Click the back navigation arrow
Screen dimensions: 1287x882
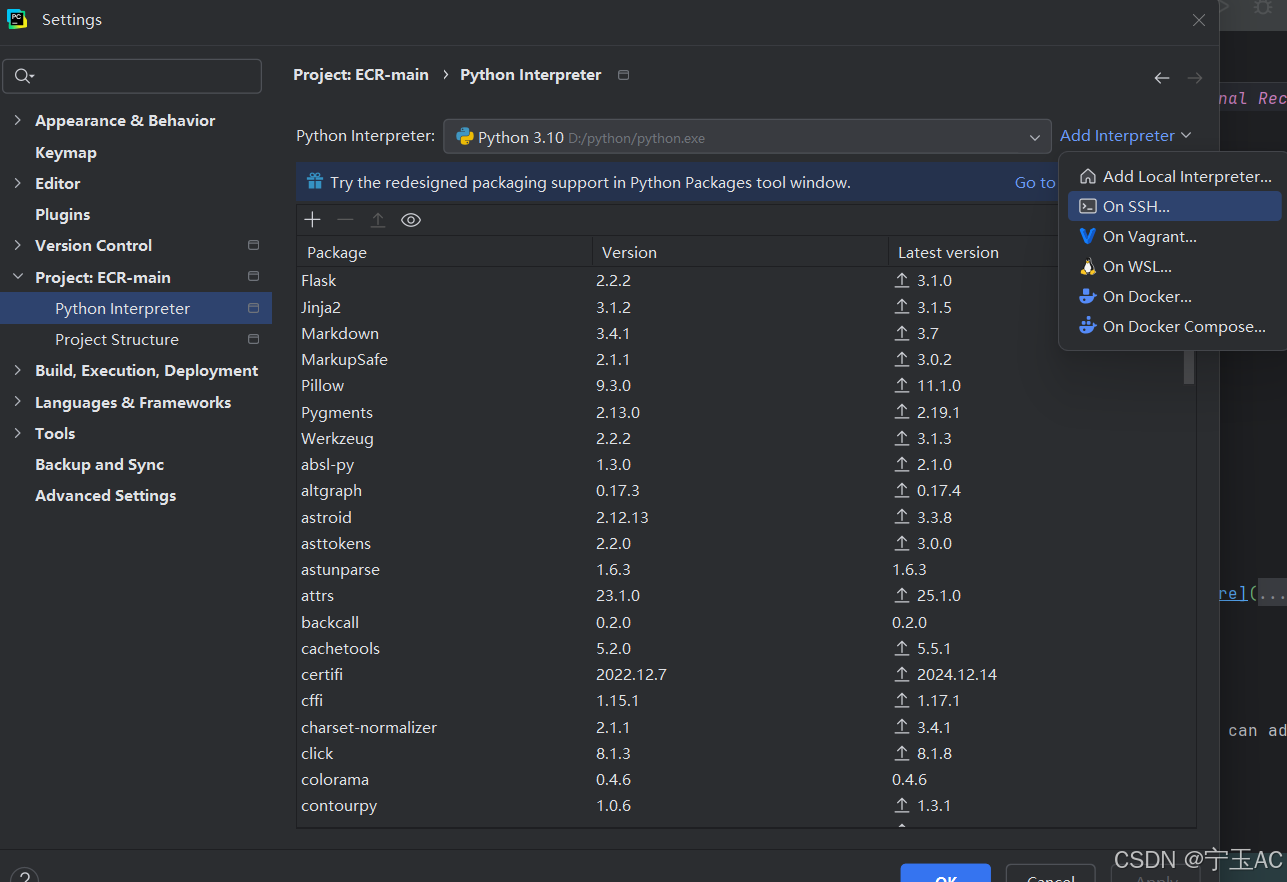coord(1161,78)
